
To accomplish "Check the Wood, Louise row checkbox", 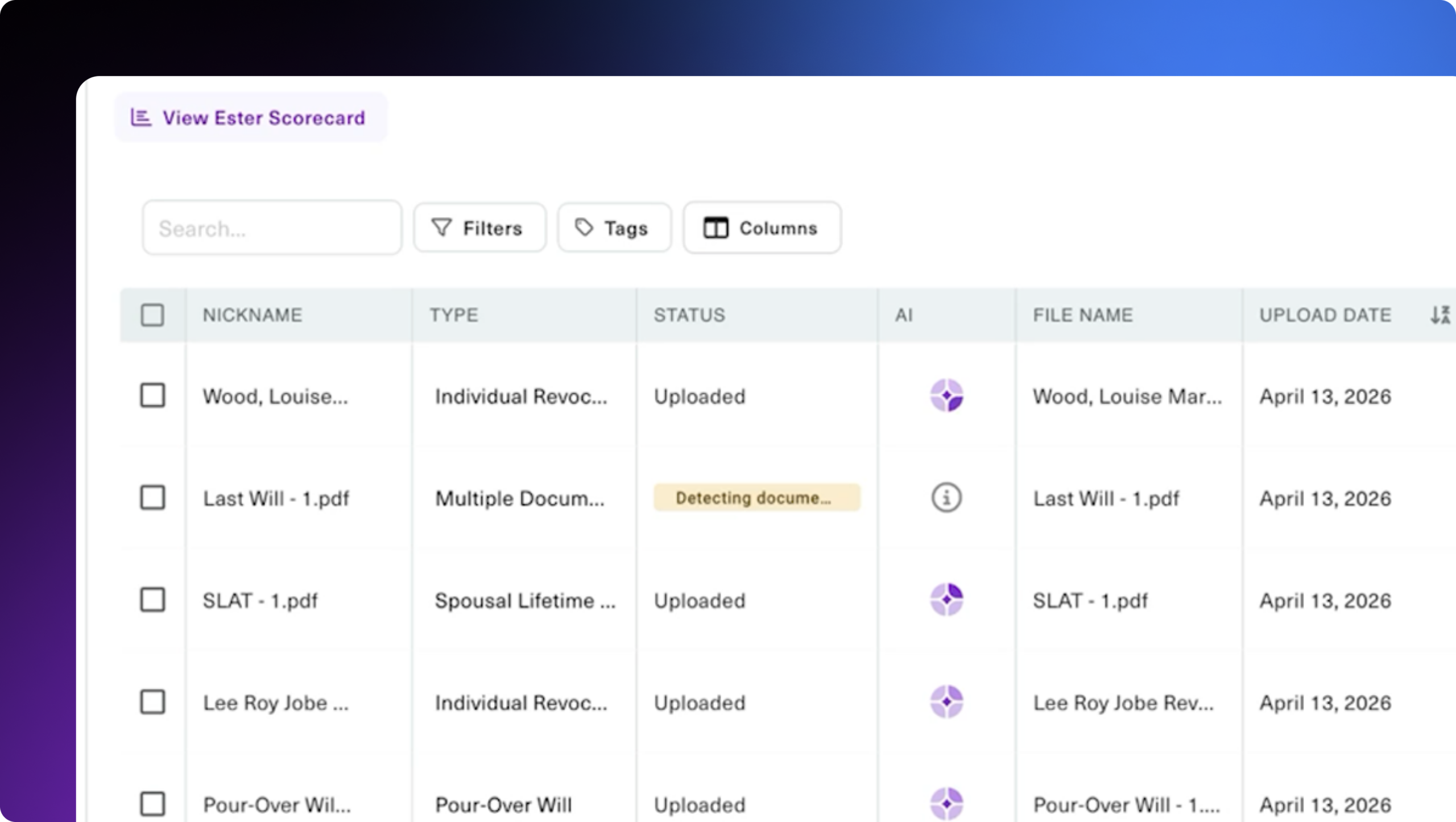I will (152, 395).
